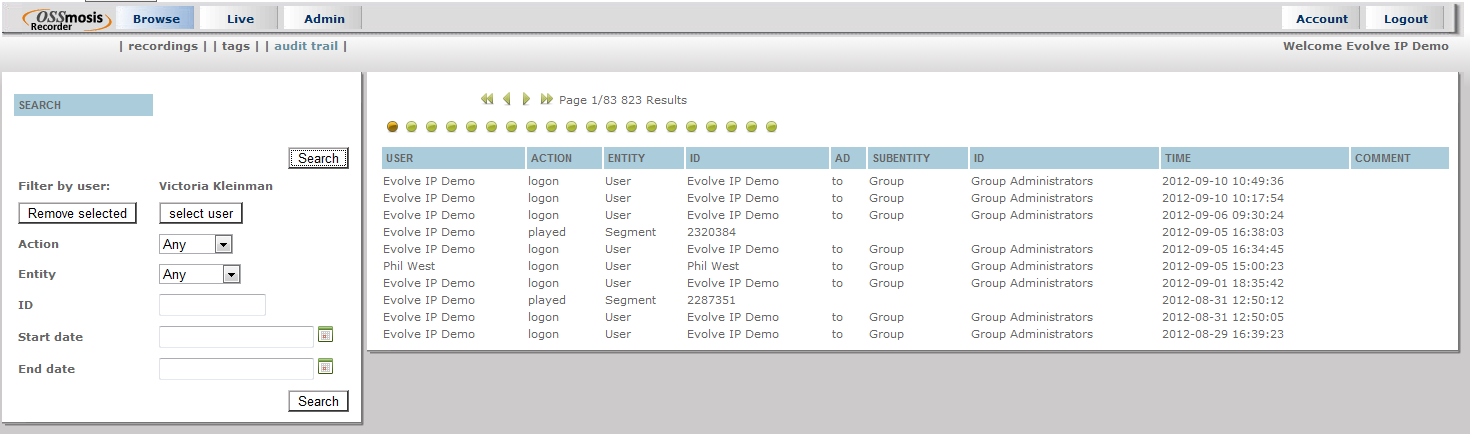Jump to the last results page

(546, 100)
